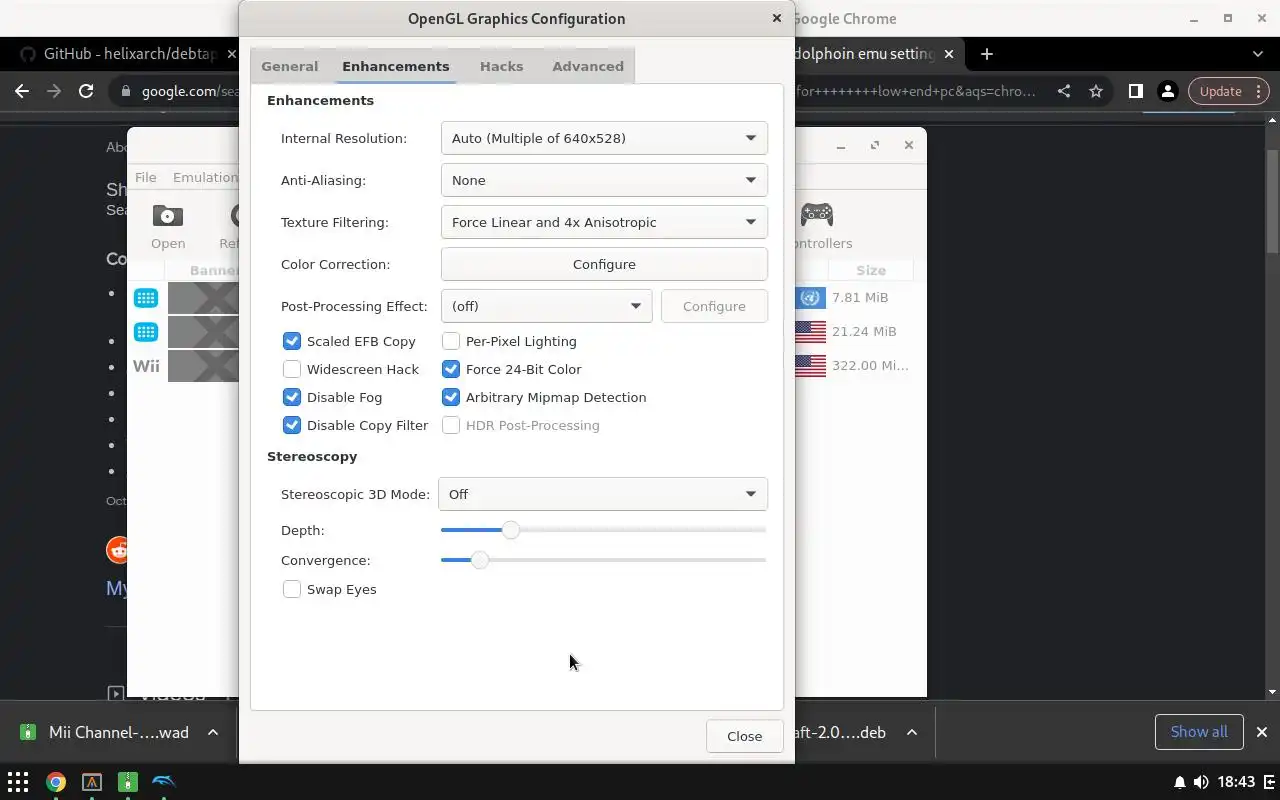Click the Color Correction Configure button

(x=604, y=264)
